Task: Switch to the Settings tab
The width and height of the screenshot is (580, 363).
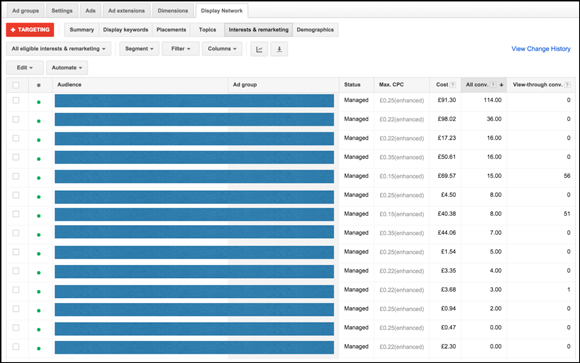Action: point(62,11)
